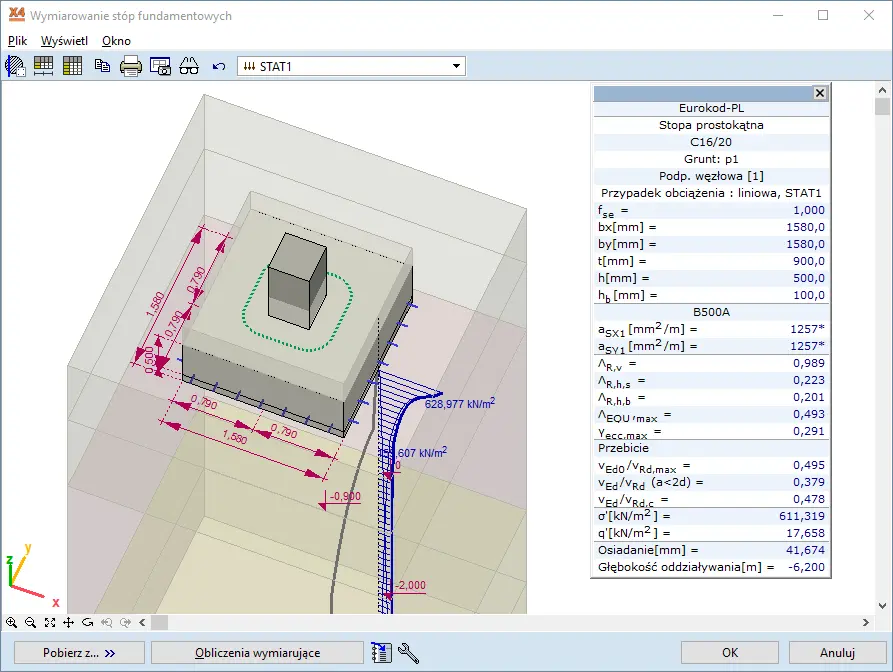Close the Eurokod-PL results panel
The image size is (893, 672).
pyautogui.click(x=820, y=93)
